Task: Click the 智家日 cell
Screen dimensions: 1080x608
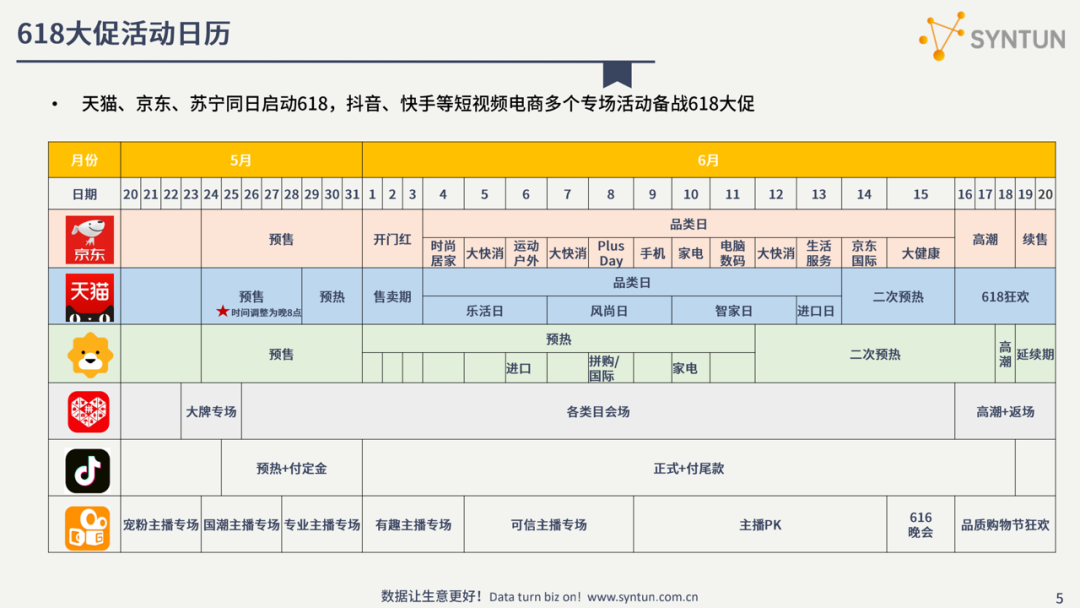Action: (734, 311)
